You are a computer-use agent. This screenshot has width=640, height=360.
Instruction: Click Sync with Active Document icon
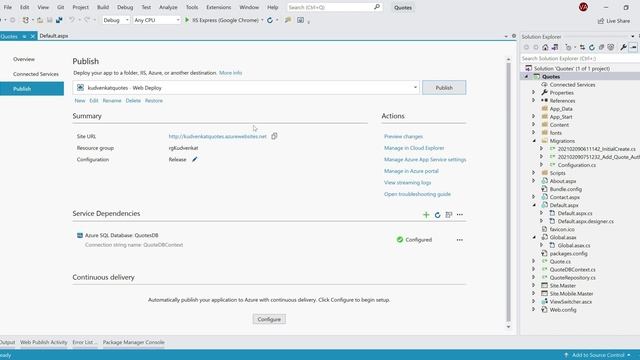click(582, 47)
